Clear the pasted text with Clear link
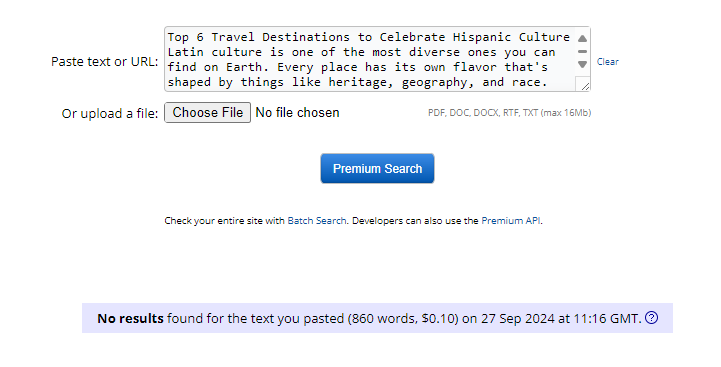 point(607,62)
